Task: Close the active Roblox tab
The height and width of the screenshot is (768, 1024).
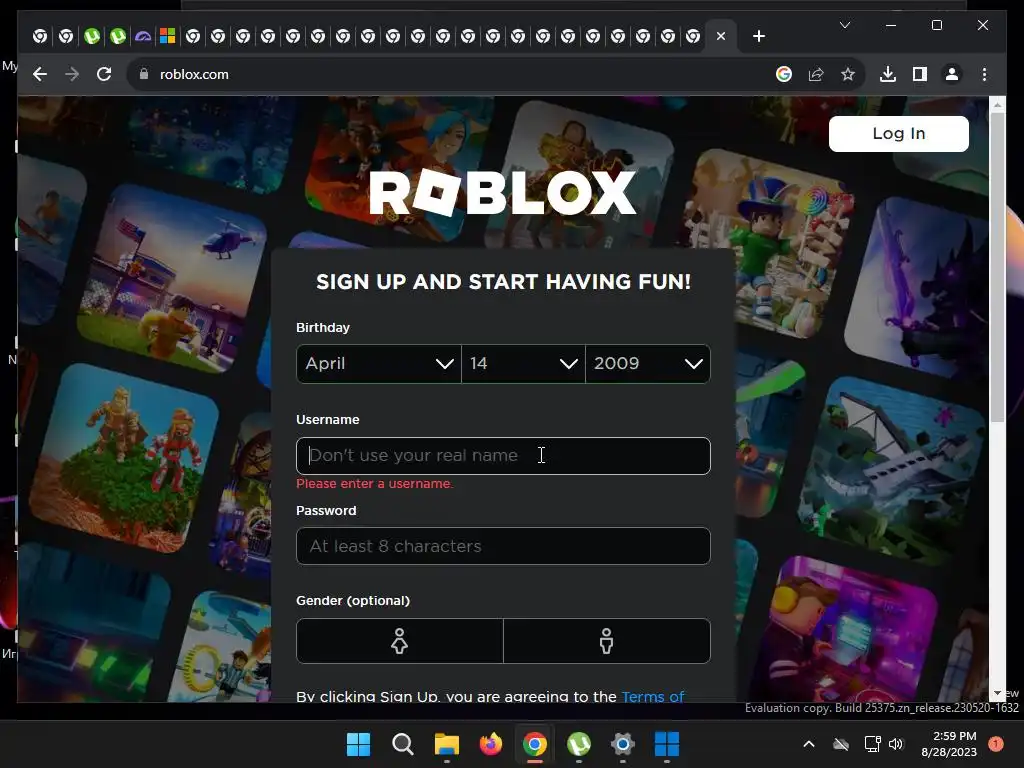Action: (x=720, y=37)
